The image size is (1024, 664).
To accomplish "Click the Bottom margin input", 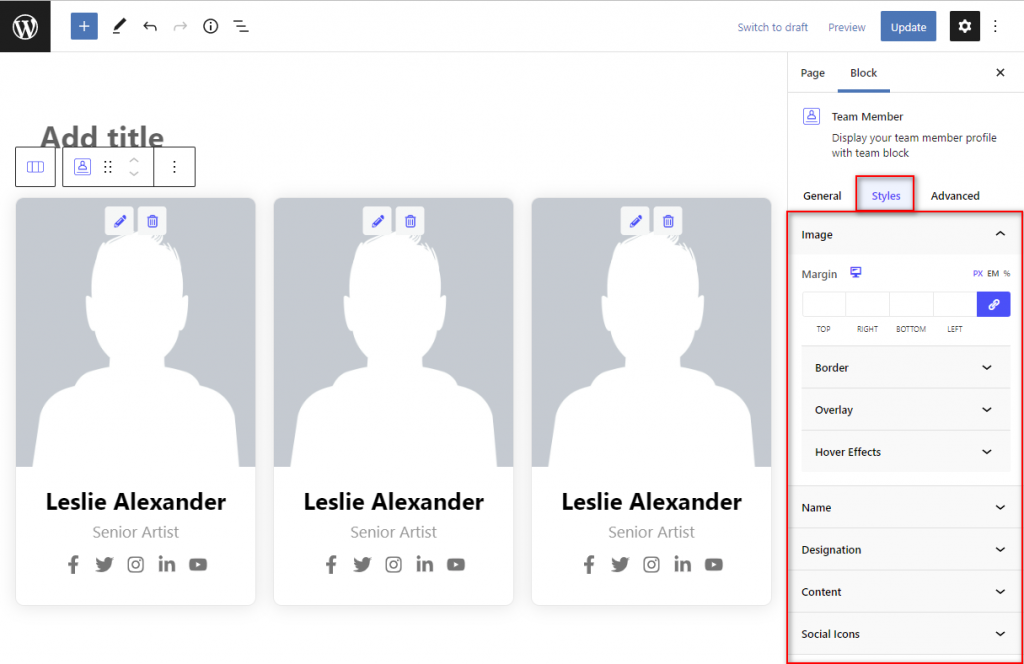I will click(911, 304).
